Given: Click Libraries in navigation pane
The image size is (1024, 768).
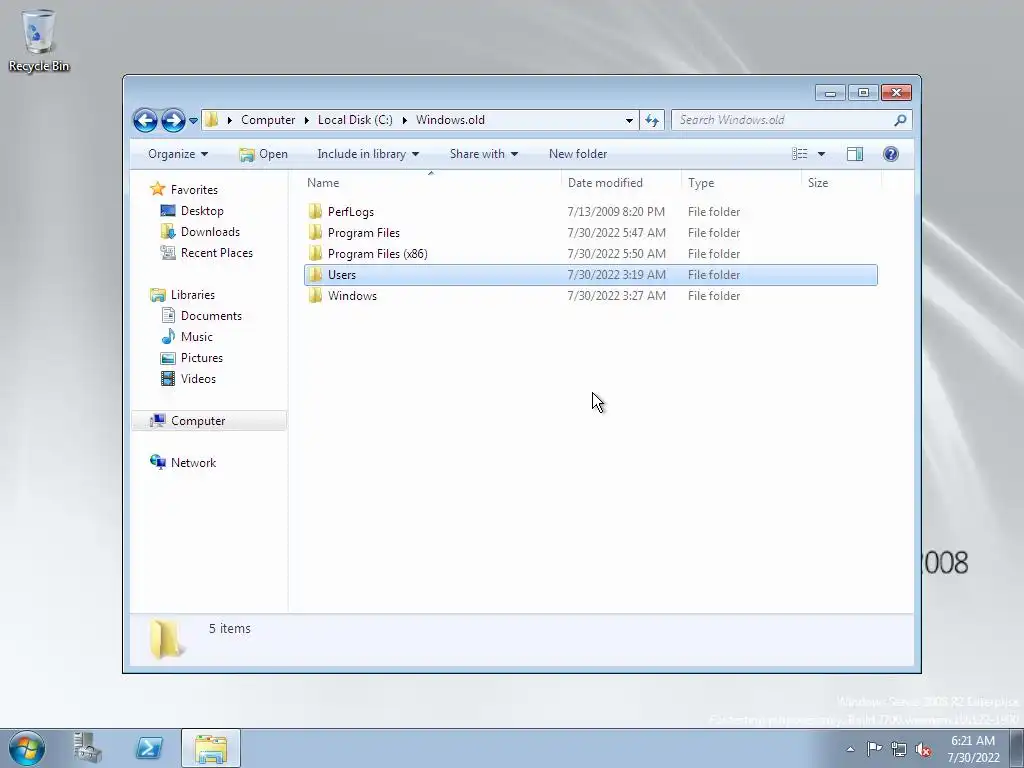Looking at the screenshot, I should [x=193, y=295].
